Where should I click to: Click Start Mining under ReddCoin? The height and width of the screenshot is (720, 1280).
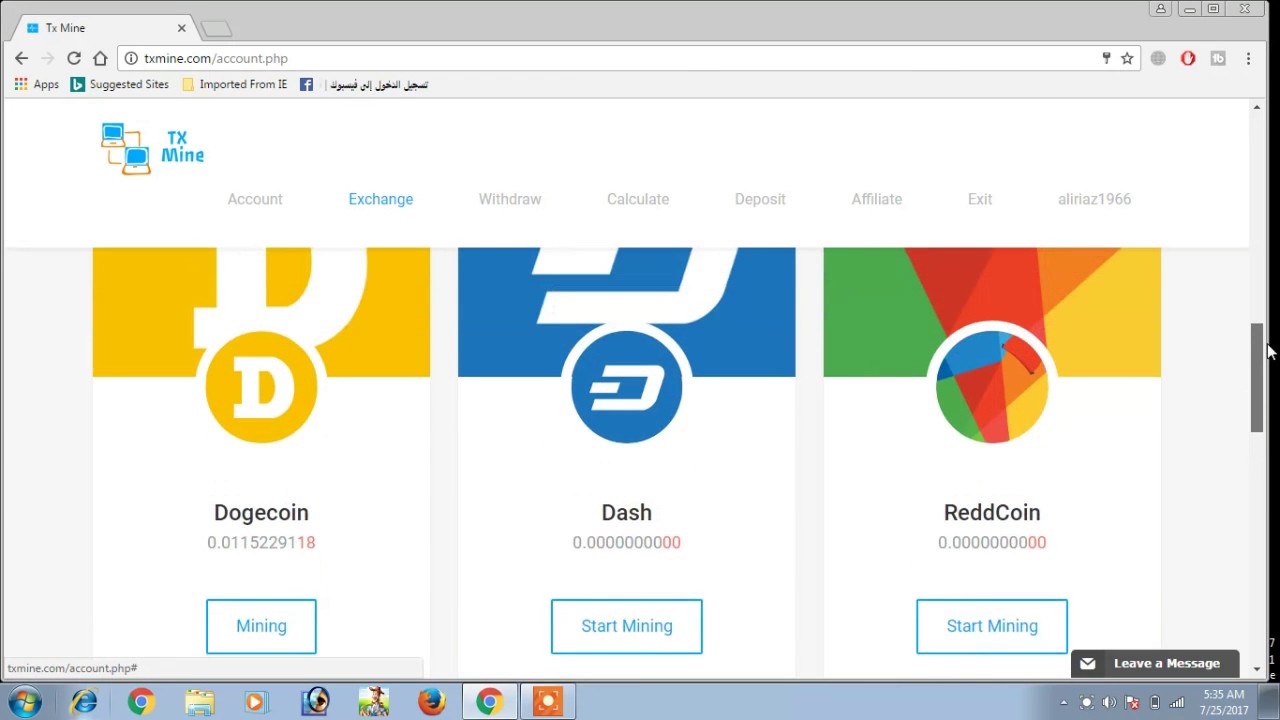click(992, 626)
